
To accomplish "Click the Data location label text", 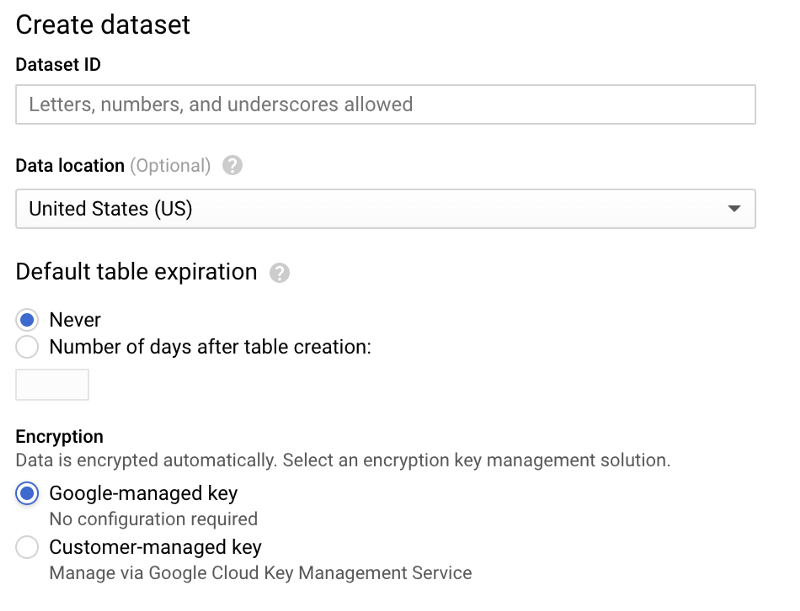I will (x=70, y=166).
